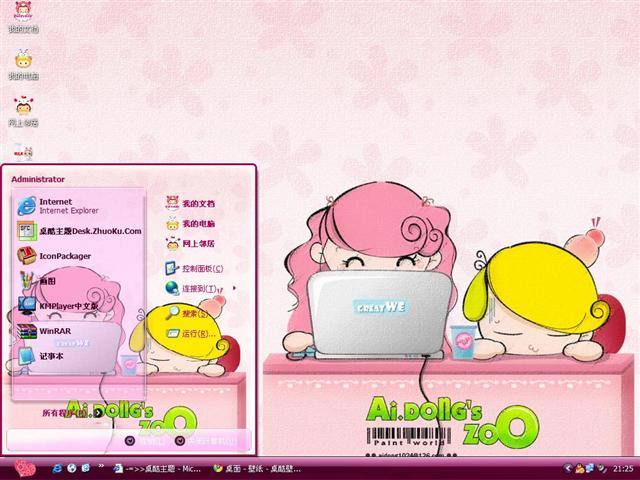Click the third quick launch icon
Image resolution: width=640 pixels, height=480 pixels.
click(x=86, y=468)
